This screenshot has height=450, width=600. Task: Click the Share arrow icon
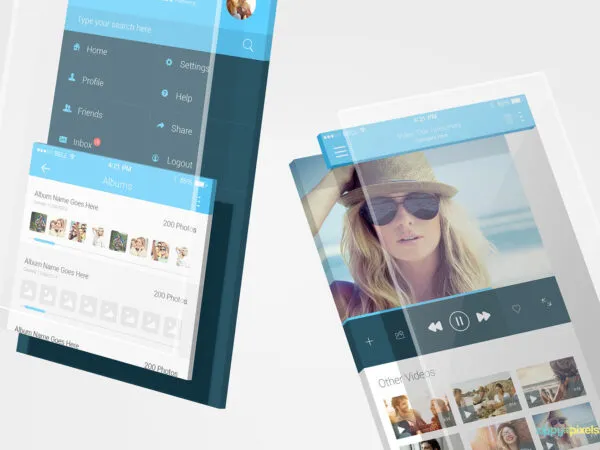pos(160,125)
